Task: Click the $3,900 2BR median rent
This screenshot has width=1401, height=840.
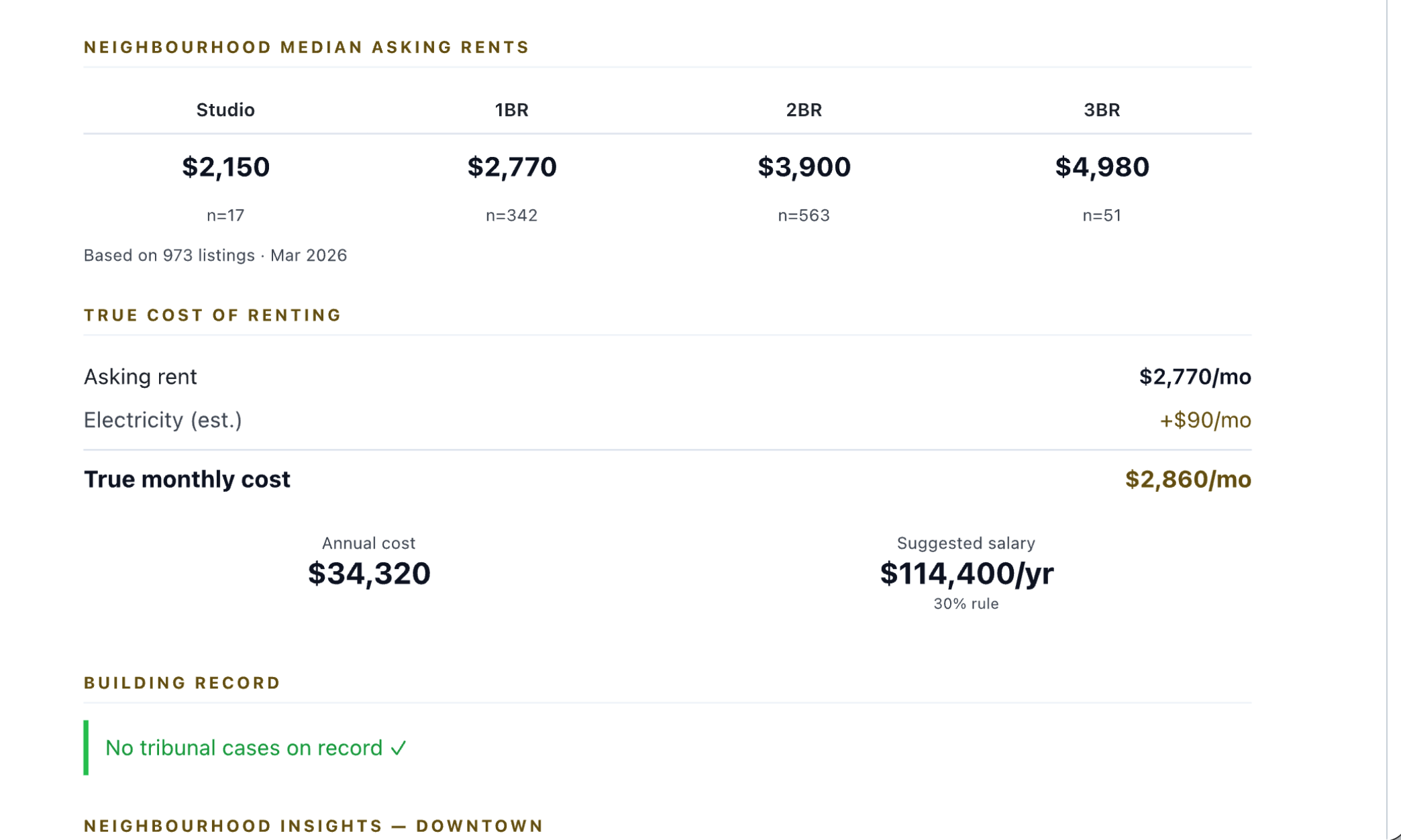Action: tap(804, 166)
